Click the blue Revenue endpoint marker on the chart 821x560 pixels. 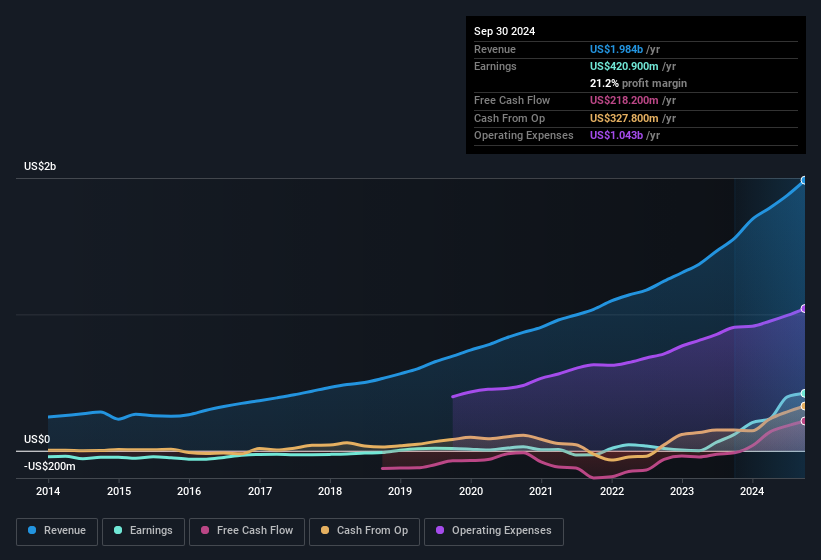click(x=803, y=181)
